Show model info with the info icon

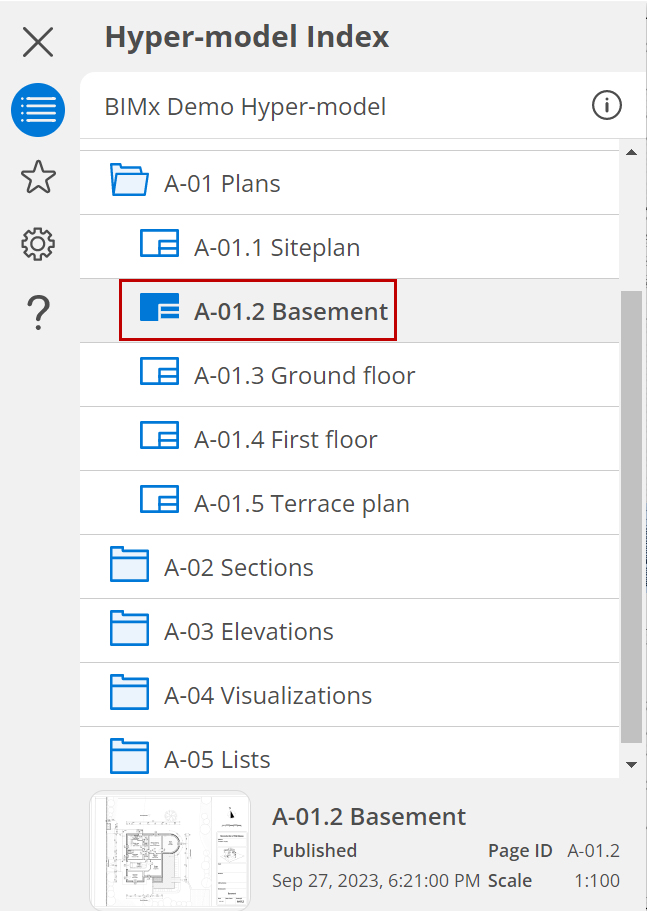pos(606,105)
